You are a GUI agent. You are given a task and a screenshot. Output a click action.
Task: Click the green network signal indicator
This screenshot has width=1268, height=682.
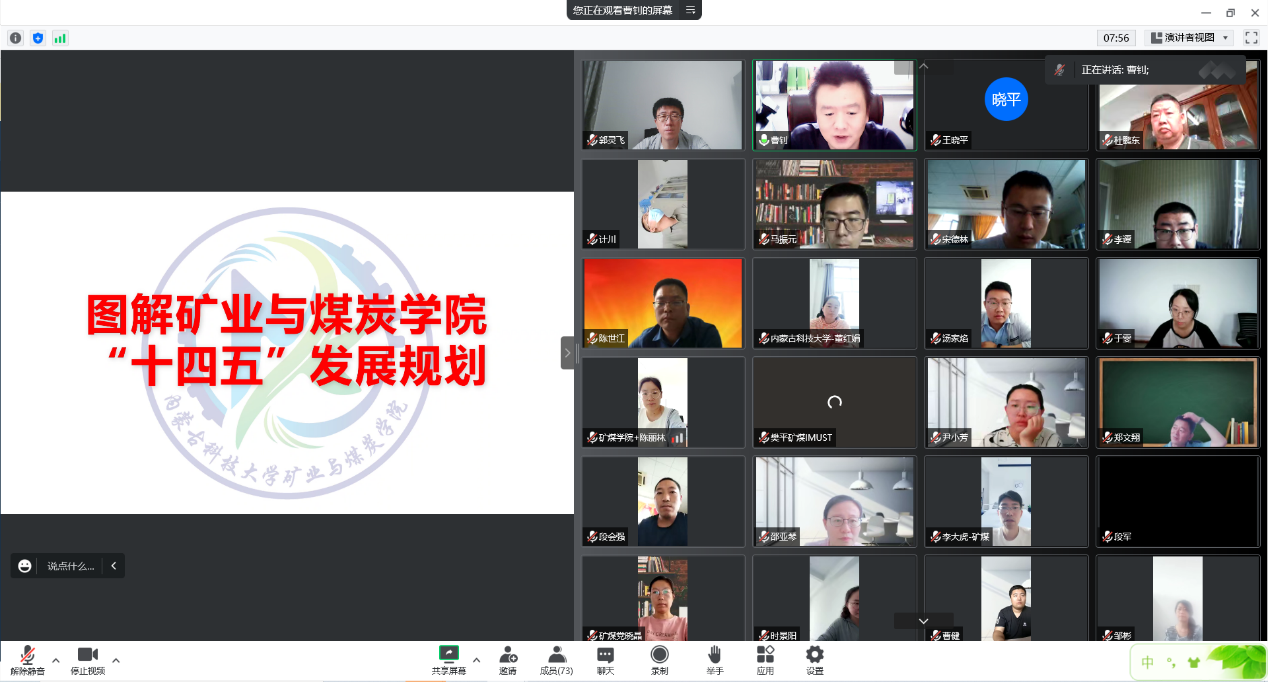60,38
